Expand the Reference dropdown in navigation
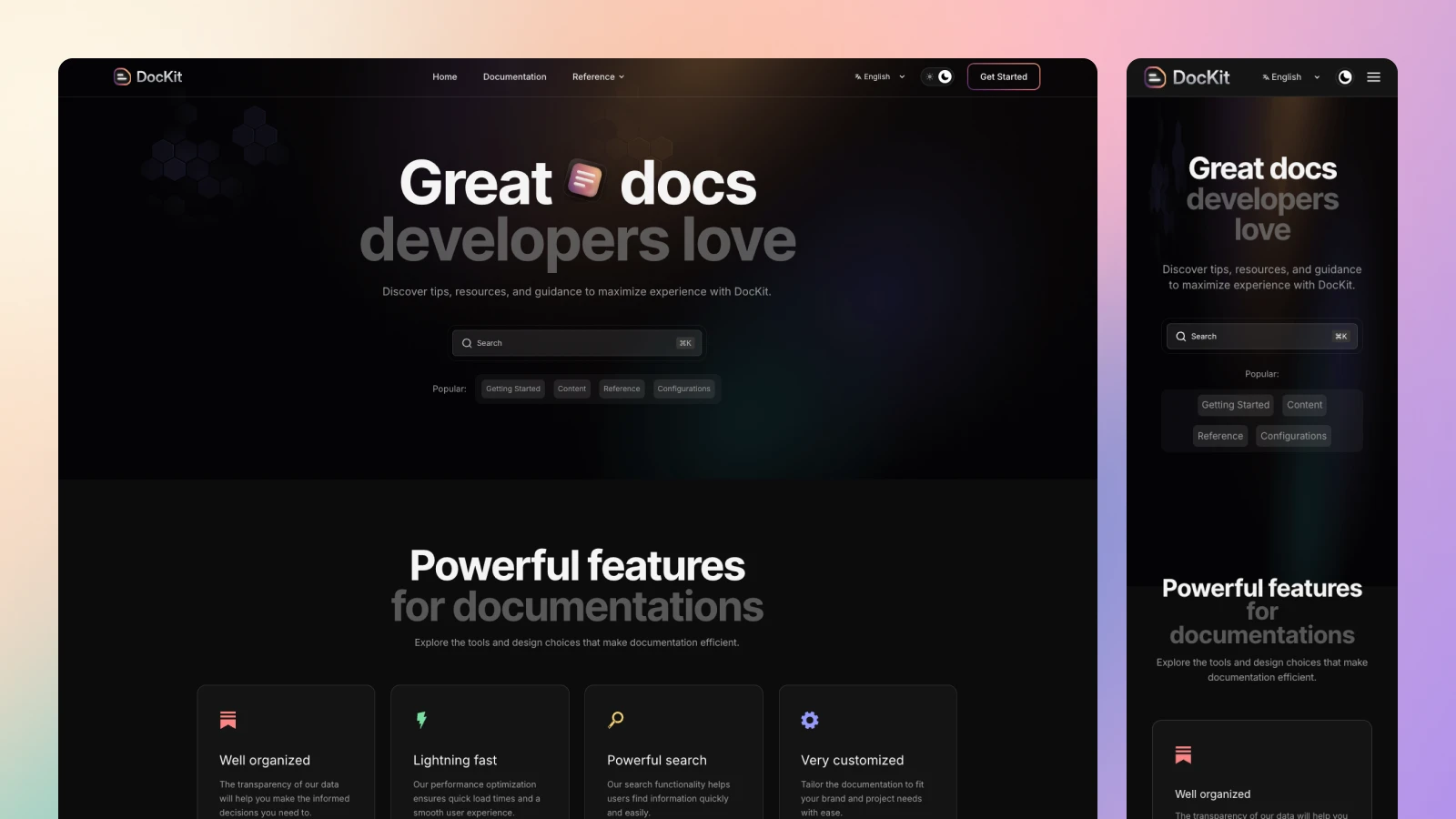This screenshot has width=1456, height=819. coord(598,77)
